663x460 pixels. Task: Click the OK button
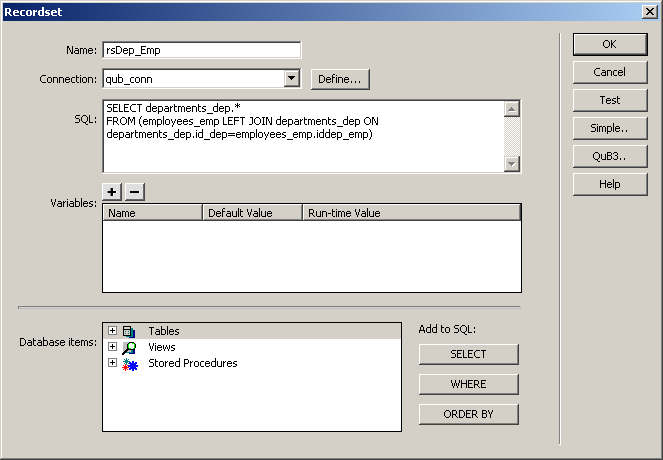pos(609,44)
